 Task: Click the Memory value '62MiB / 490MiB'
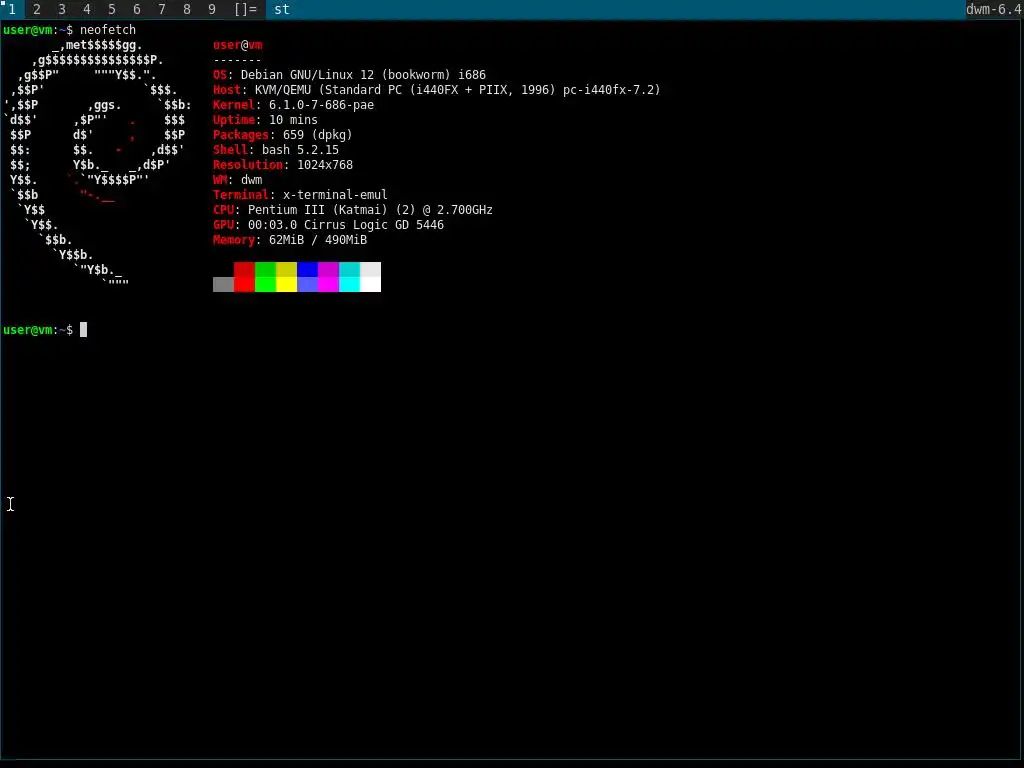(318, 240)
